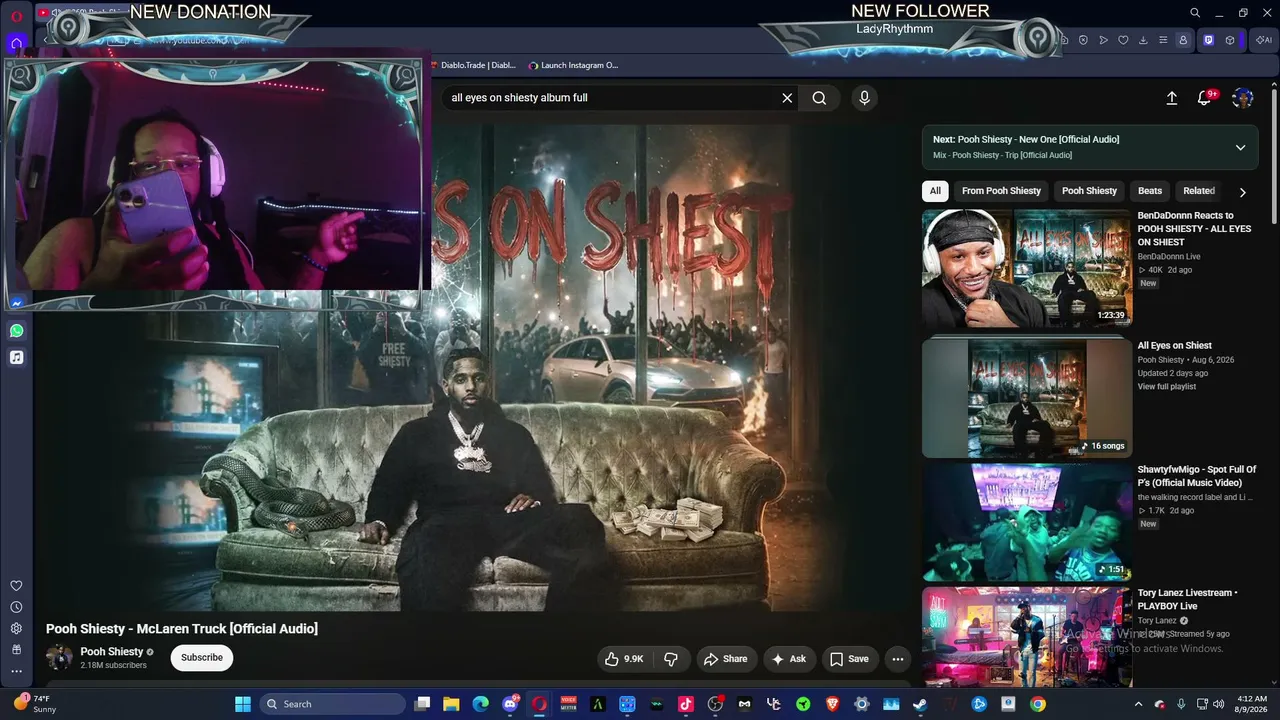Image resolution: width=1280 pixels, height=720 pixels.
Task: Open Opera My Flow send icon
Action: tap(1103, 40)
